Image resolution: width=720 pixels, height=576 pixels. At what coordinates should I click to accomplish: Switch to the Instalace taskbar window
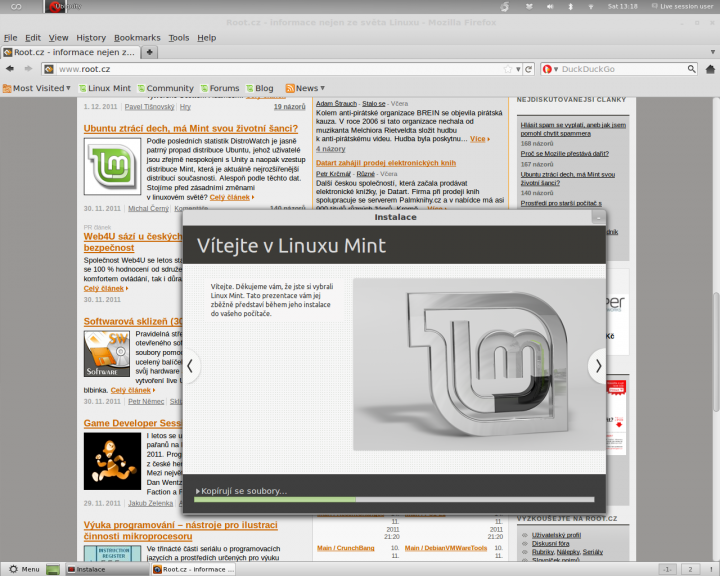coord(107,570)
